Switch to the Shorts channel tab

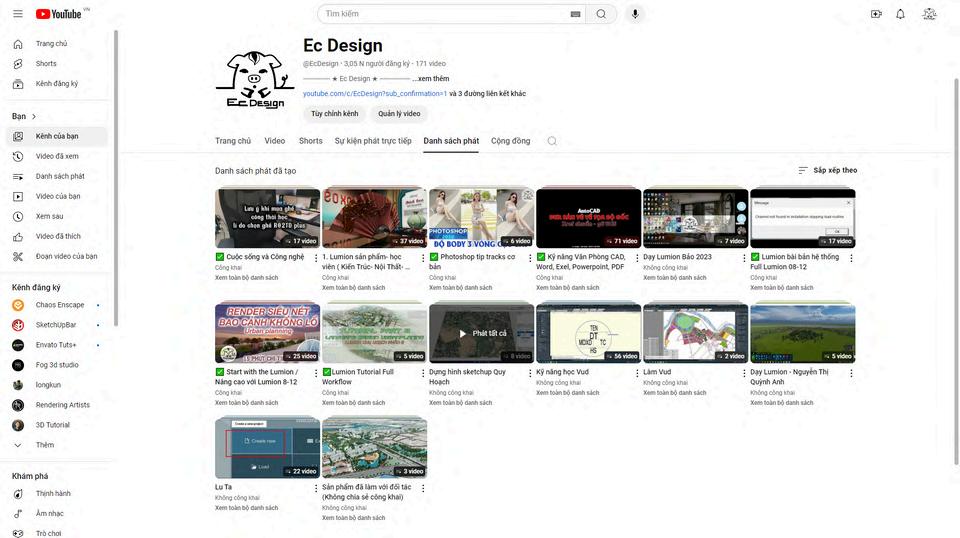point(310,141)
